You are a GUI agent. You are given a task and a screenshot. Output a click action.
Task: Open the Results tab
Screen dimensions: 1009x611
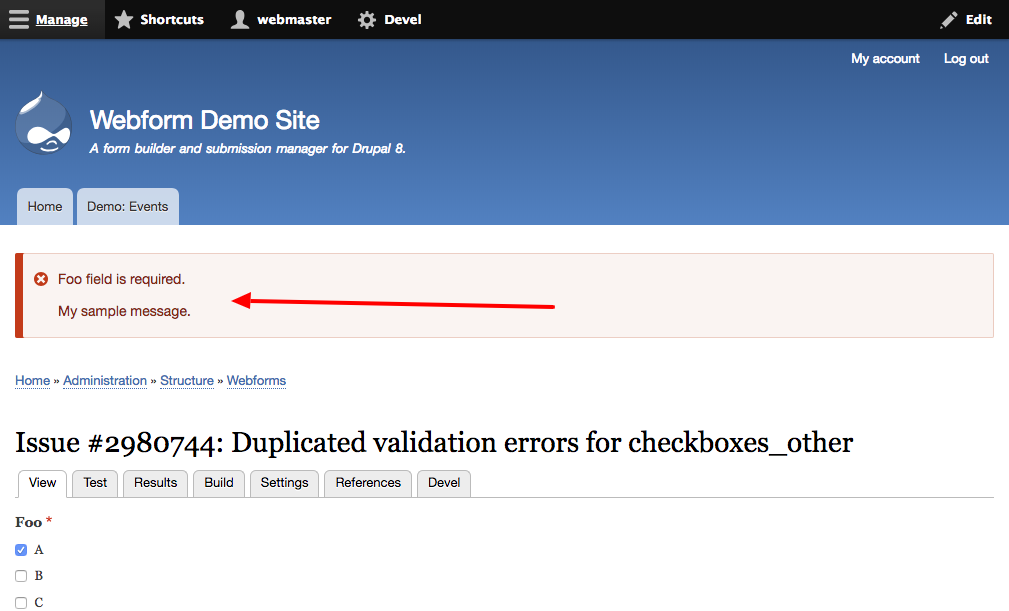155,483
